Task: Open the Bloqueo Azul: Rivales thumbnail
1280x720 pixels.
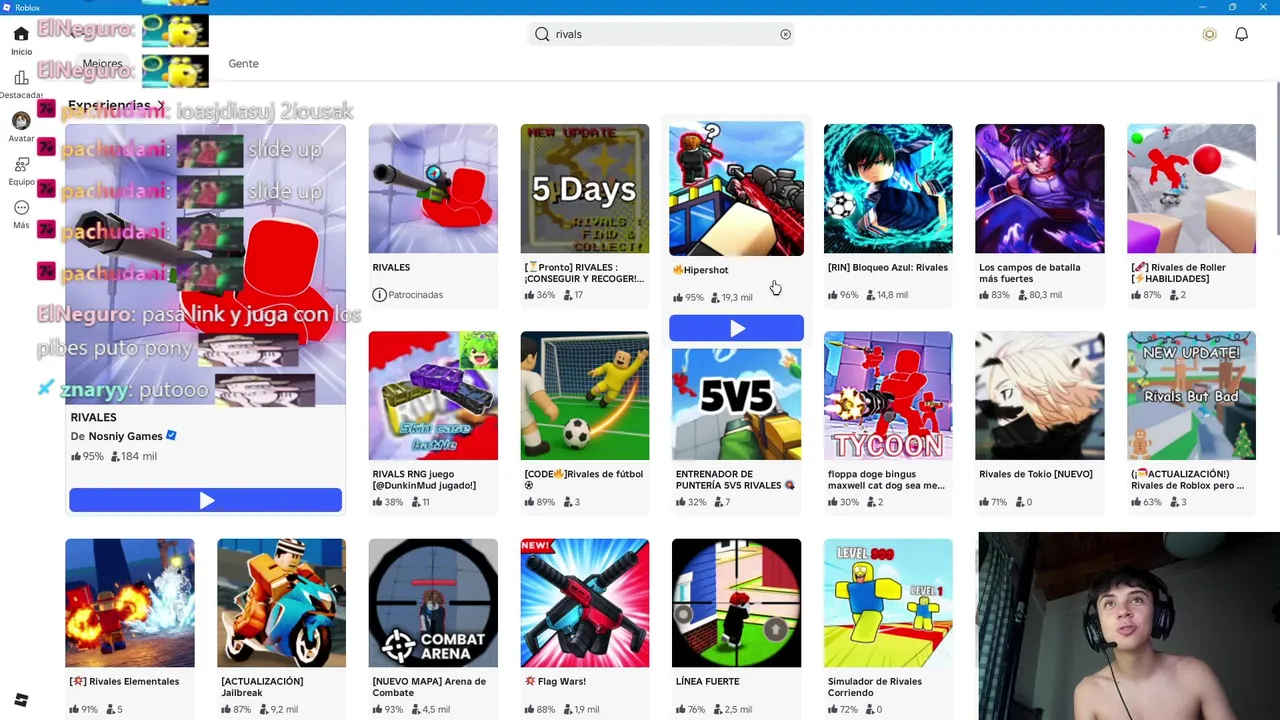Action: point(888,189)
